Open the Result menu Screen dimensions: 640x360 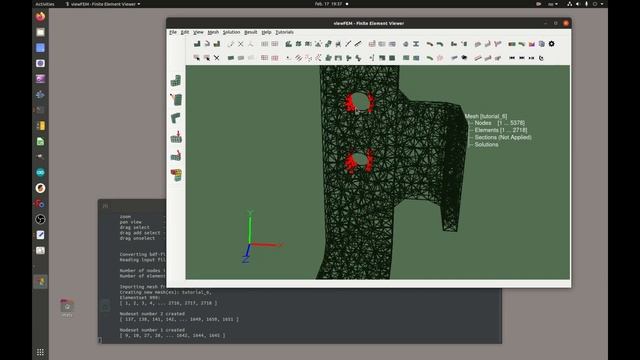pyautogui.click(x=251, y=32)
